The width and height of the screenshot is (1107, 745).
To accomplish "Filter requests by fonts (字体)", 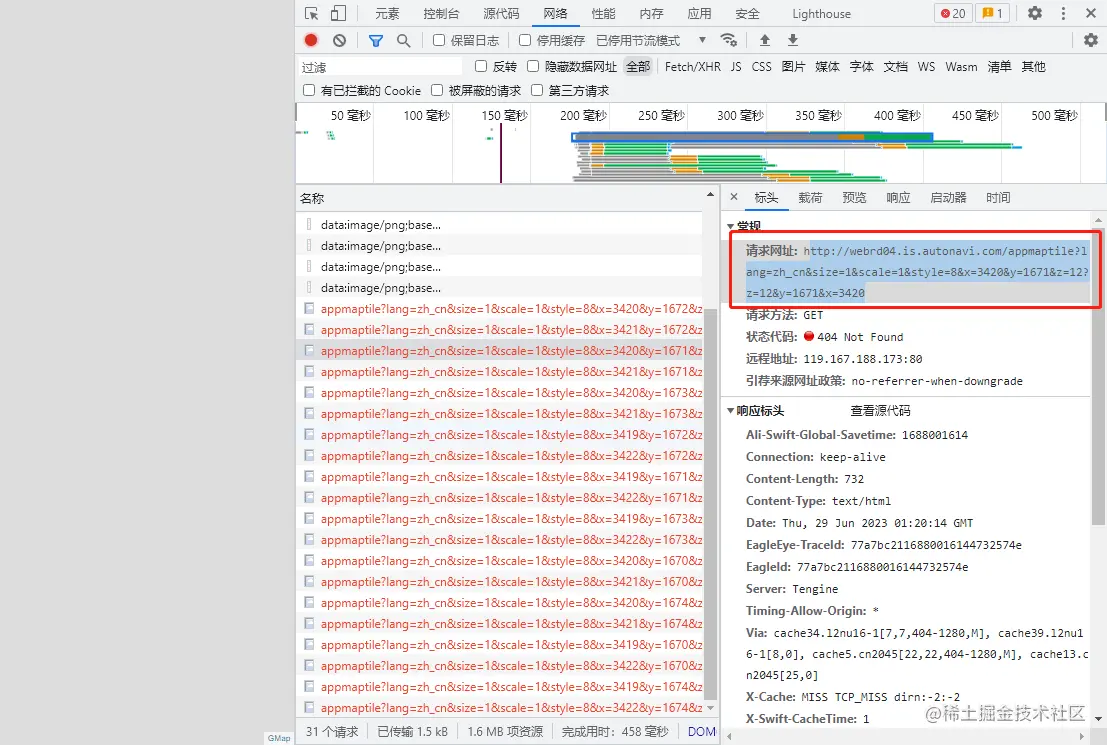I will pyautogui.click(x=861, y=66).
